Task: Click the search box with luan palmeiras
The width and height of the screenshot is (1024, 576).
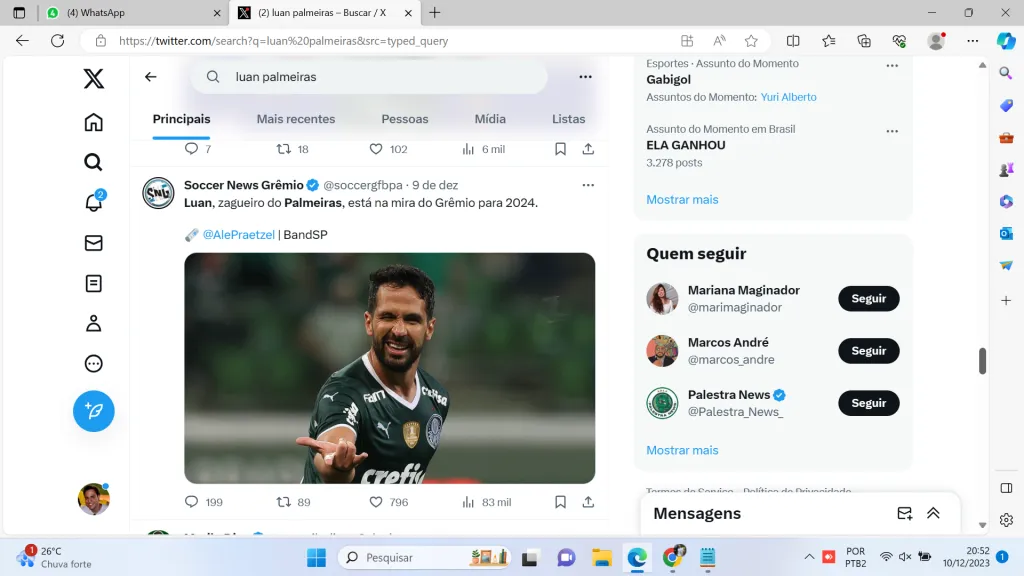Action: click(380, 77)
